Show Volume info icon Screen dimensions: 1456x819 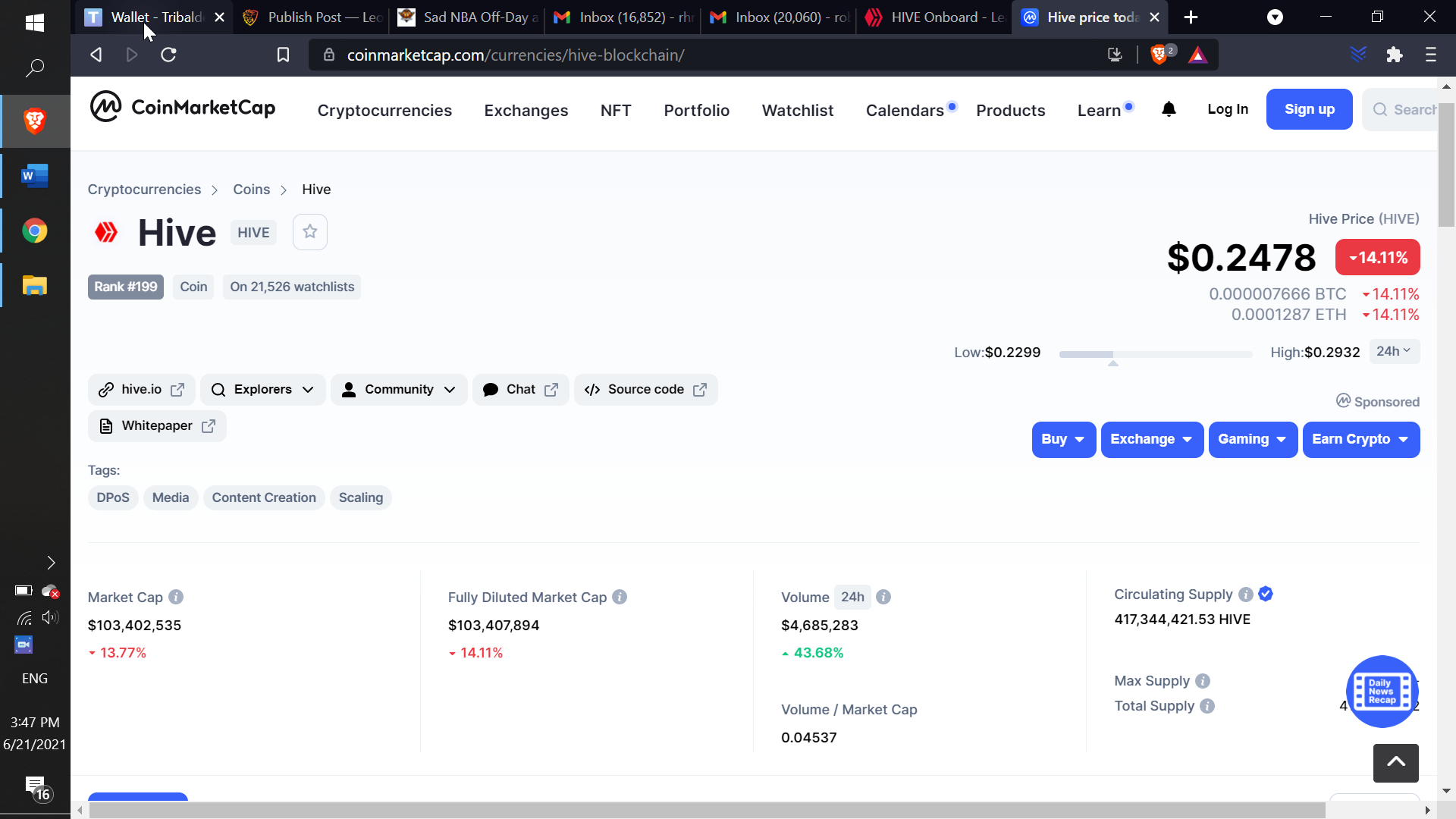pos(883,597)
